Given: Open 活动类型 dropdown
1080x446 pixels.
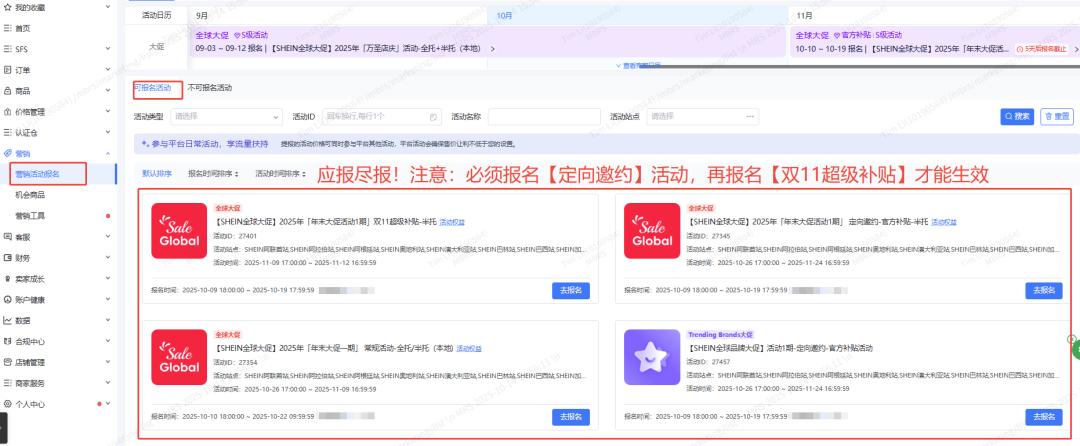Looking at the screenshot, I should tap(227, 117).
